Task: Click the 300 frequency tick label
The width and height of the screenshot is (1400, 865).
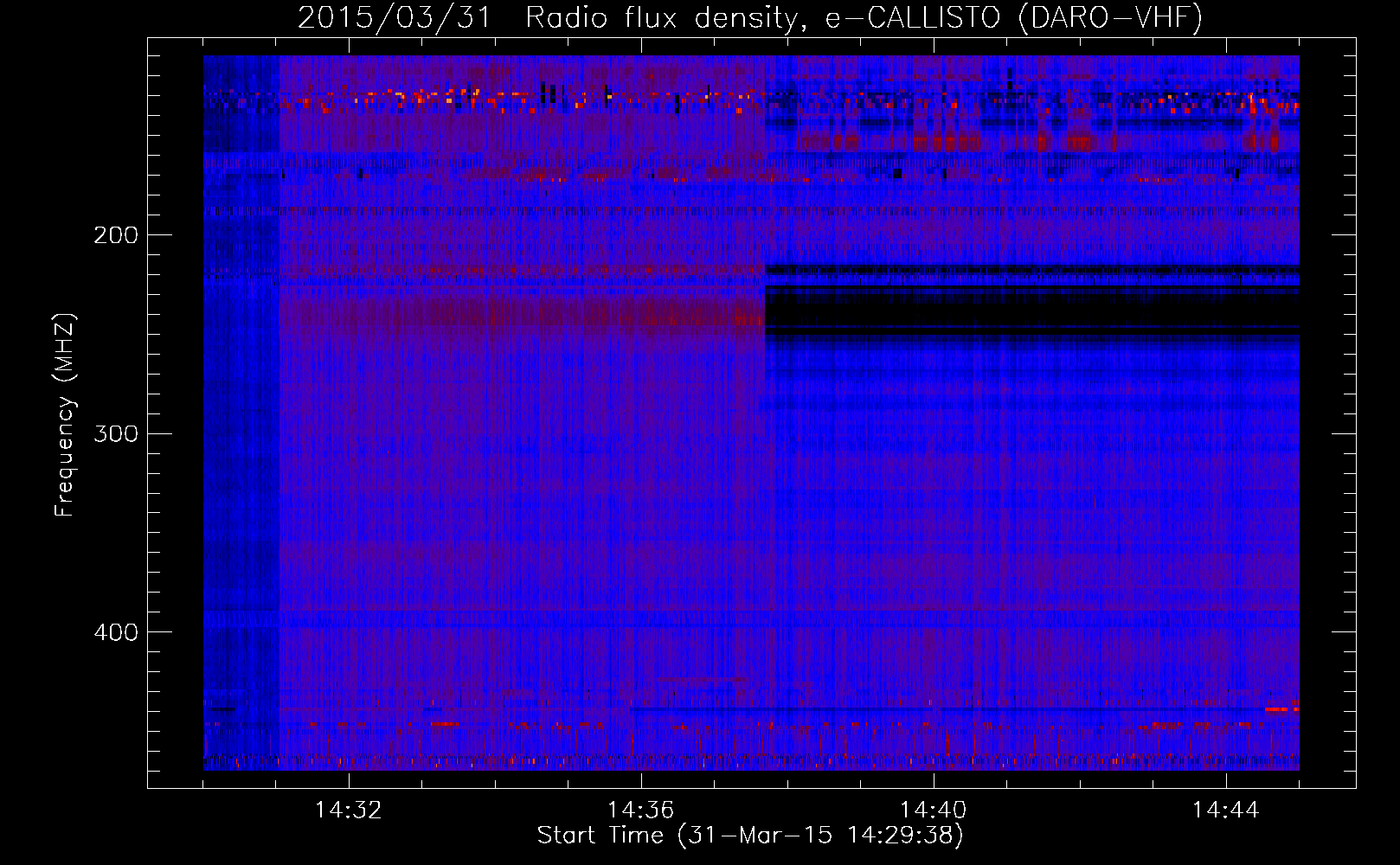Action: pos(116,433)
